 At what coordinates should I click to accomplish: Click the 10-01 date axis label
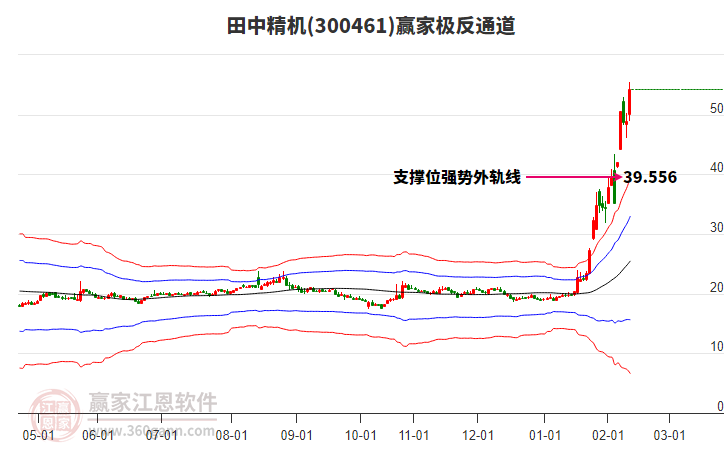coord(361,435)
